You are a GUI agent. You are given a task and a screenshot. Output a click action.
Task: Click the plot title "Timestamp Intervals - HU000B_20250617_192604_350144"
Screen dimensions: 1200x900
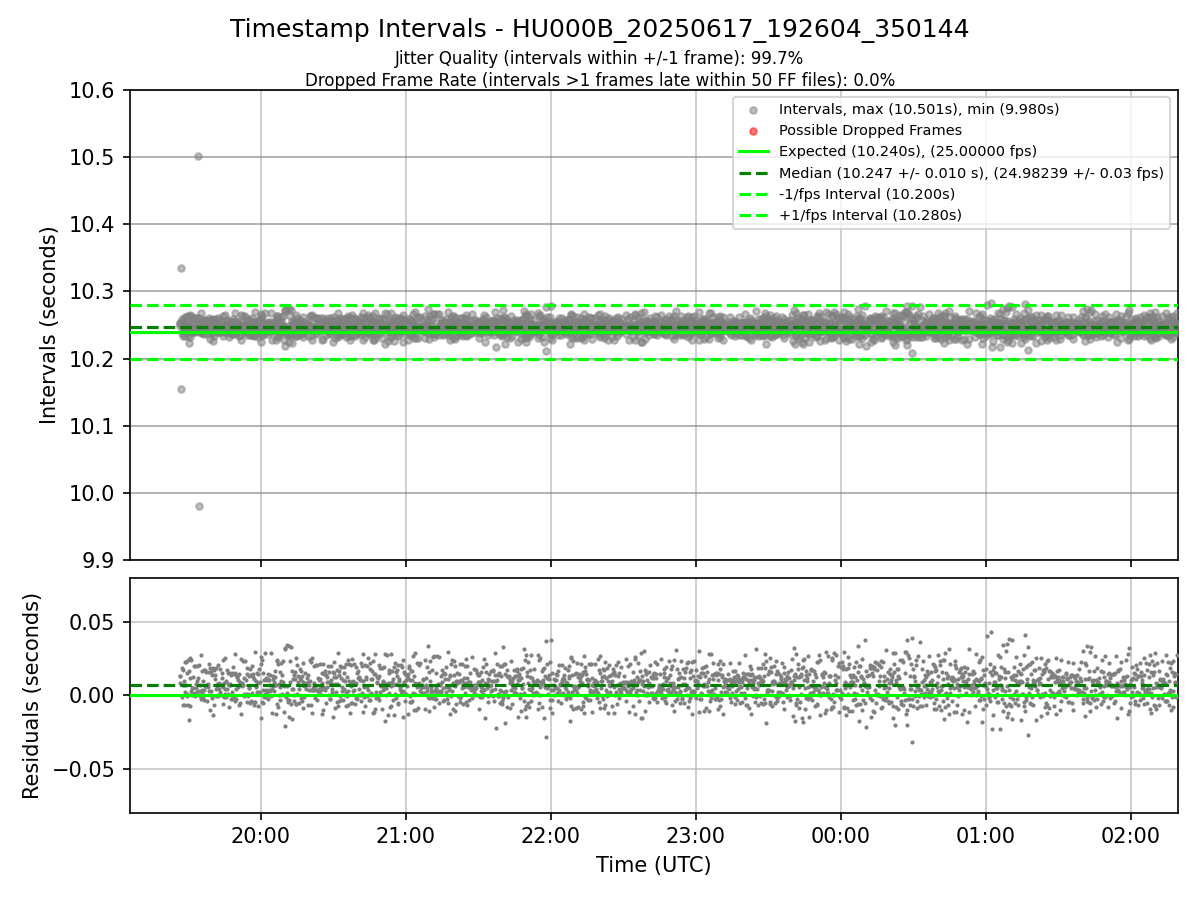[x=599, y=29]
